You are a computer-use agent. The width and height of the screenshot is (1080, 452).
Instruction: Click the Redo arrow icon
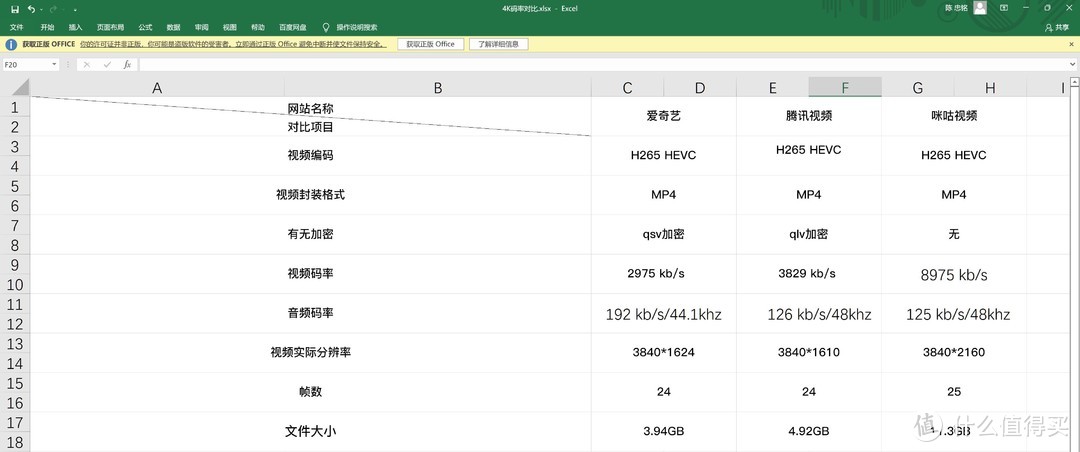coord(53,9)
